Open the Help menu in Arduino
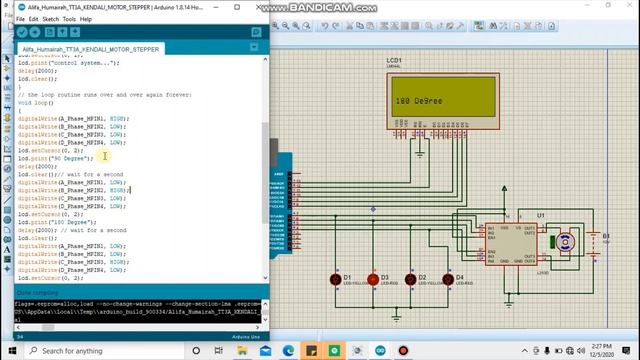The image size is (640, 360). (86, 19)
